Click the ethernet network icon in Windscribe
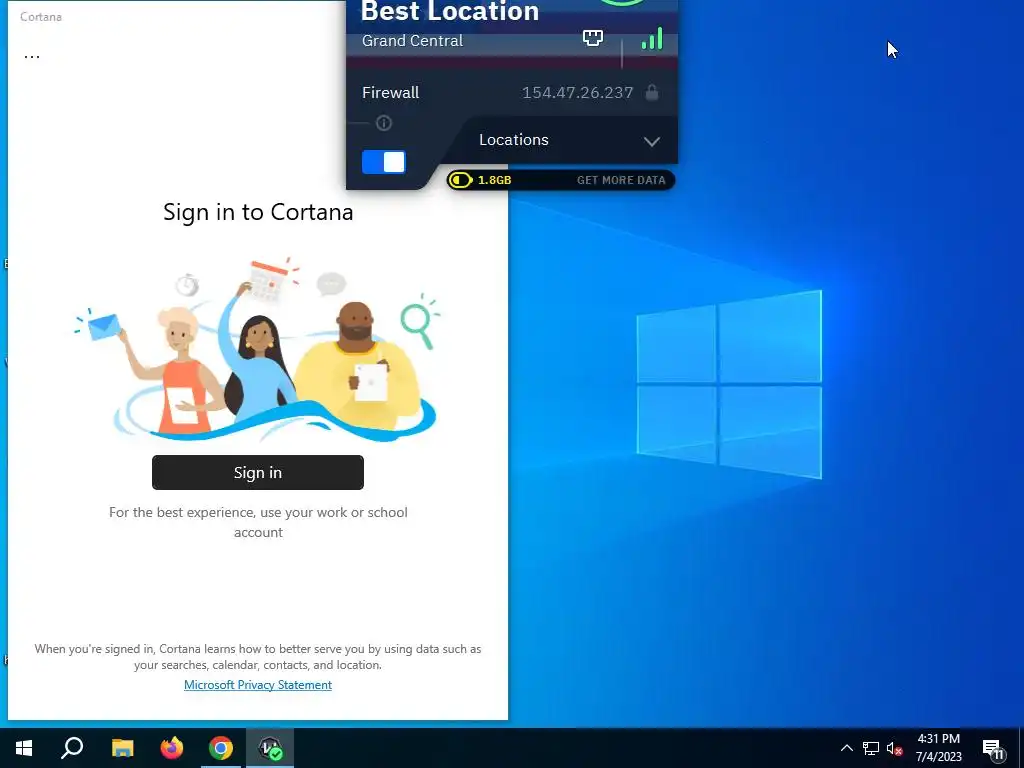This screenshot has width=1024, height=768. [x=593, y=38]
